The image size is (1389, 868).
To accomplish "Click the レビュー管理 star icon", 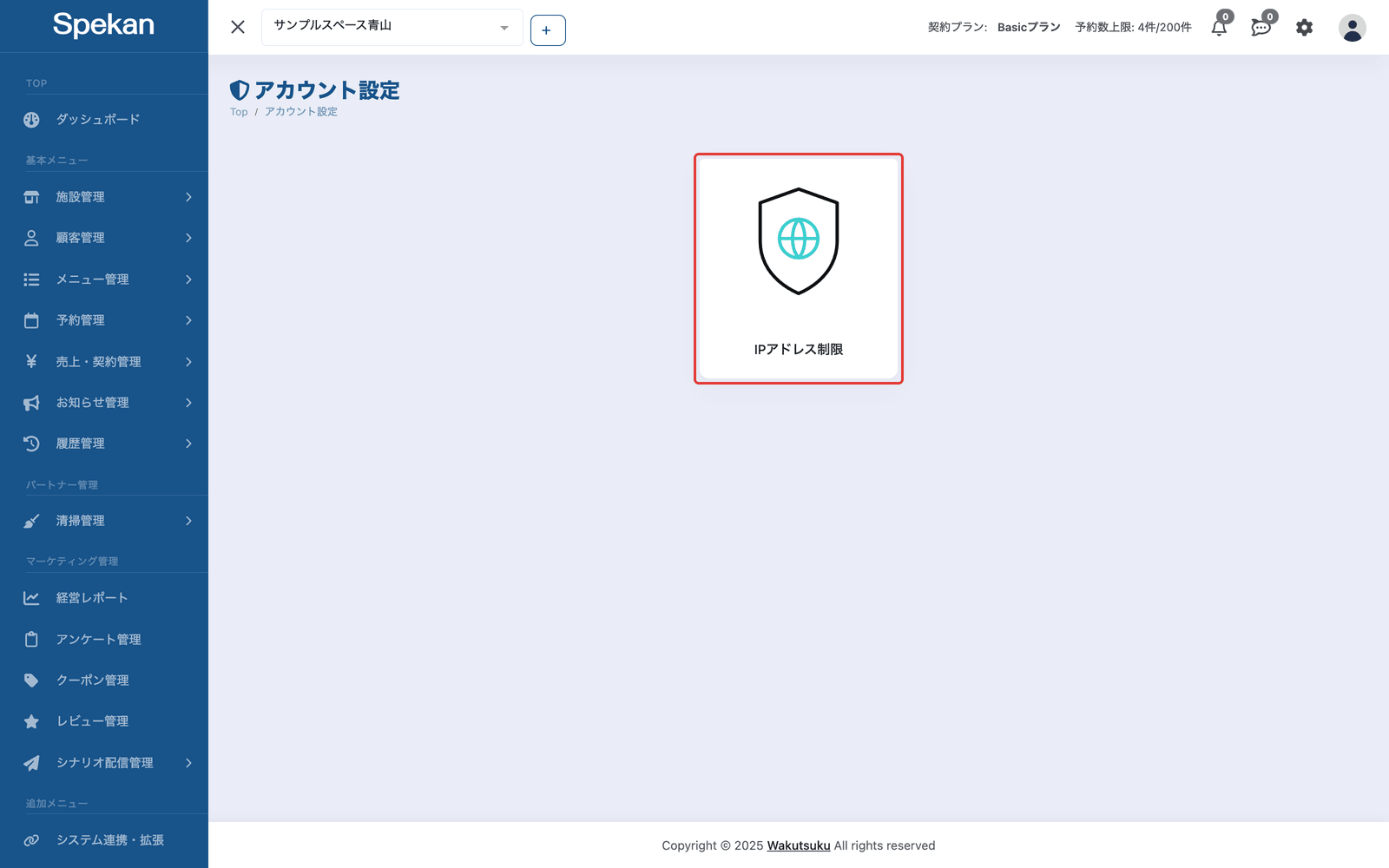I will [x=31, y=721].
